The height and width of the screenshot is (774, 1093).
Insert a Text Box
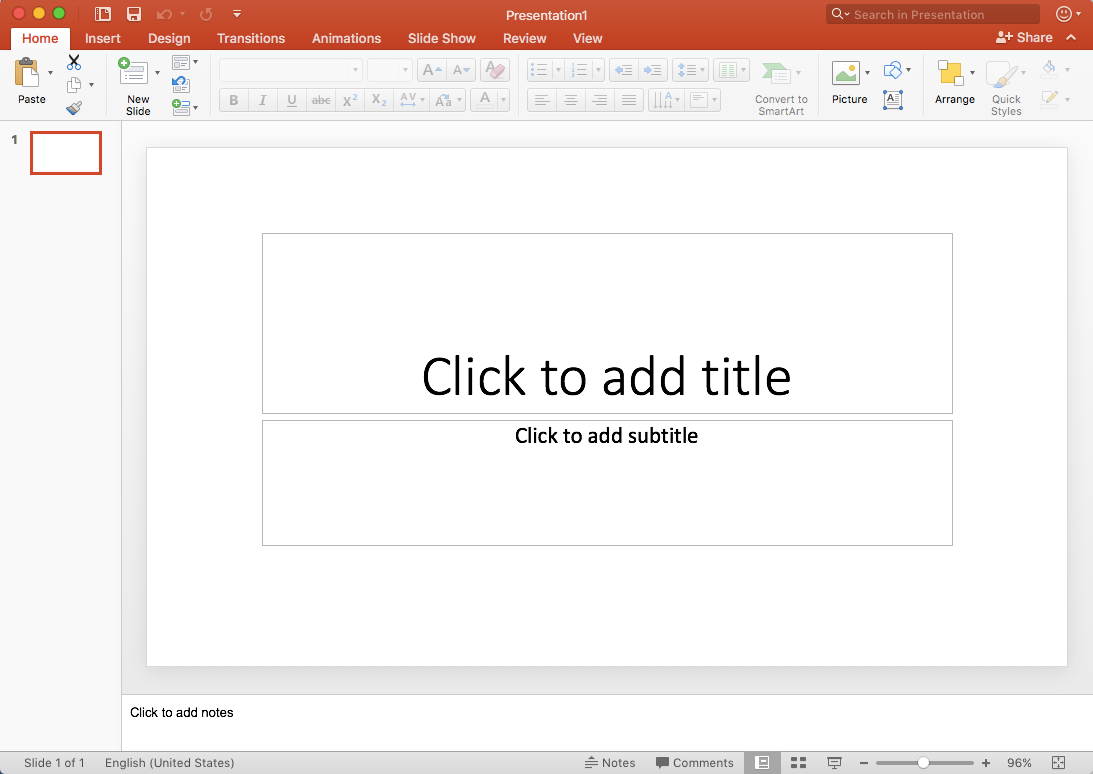point(893,100)
